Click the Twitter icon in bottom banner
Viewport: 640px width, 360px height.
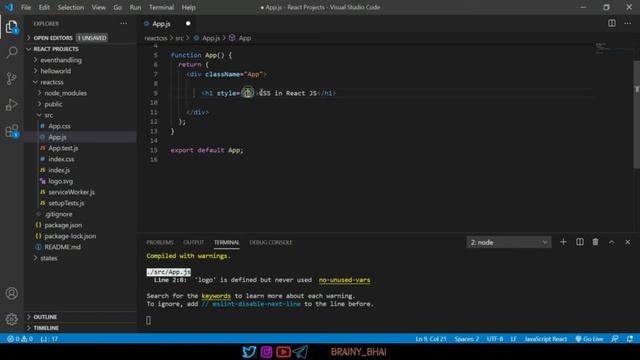pyautogui.click(x=249, y=351)
